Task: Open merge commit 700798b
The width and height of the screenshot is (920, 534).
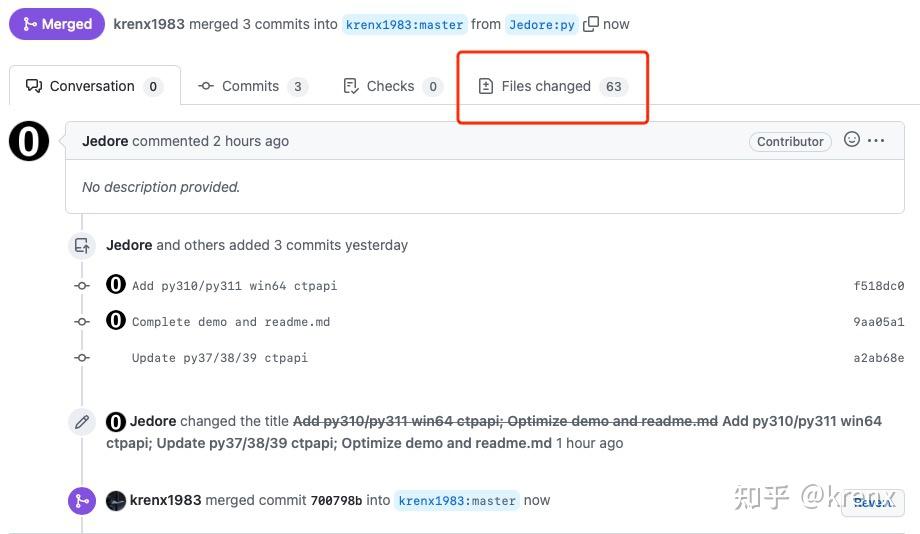Action: 336,501
